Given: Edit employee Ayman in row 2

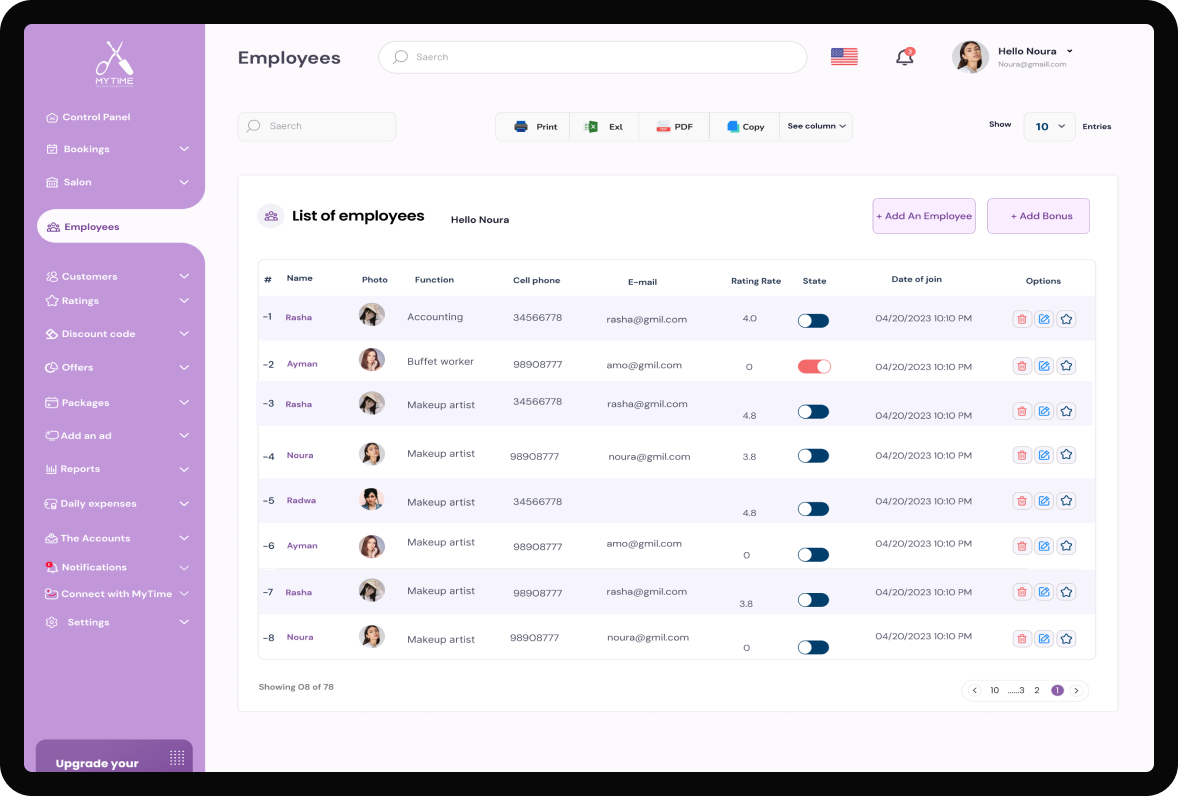Looking at the screenshot, I should pos(1044,366).
